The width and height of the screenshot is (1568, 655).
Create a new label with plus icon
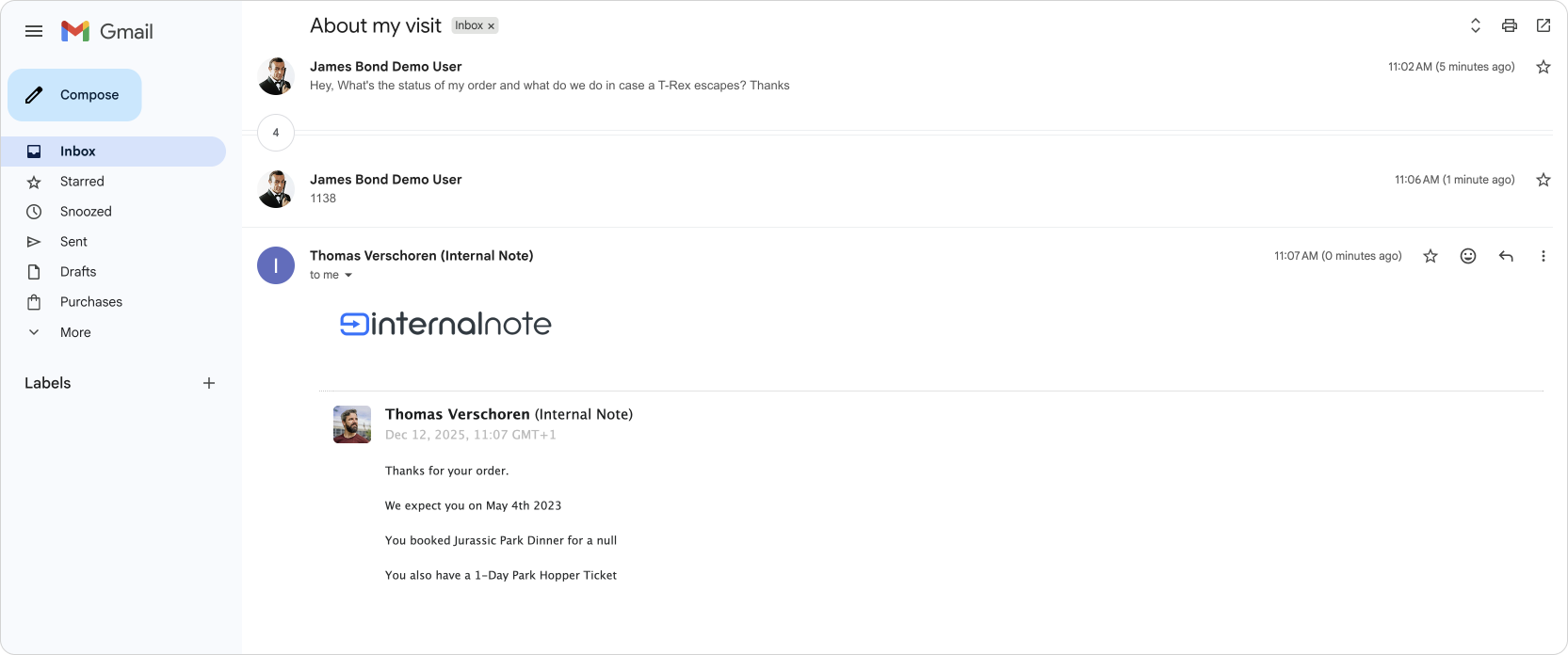coord(209,383)
